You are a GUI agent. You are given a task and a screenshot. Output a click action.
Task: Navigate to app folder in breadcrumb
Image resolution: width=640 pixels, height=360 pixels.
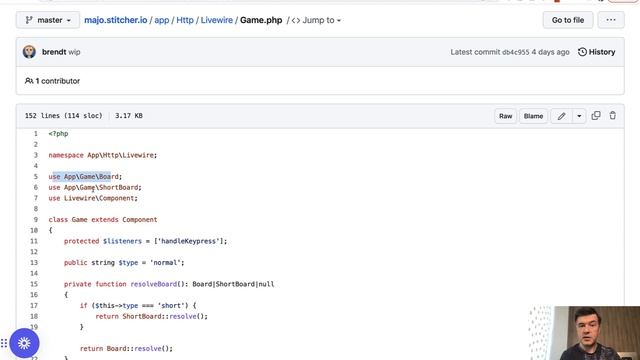click(x=162, y=20)
